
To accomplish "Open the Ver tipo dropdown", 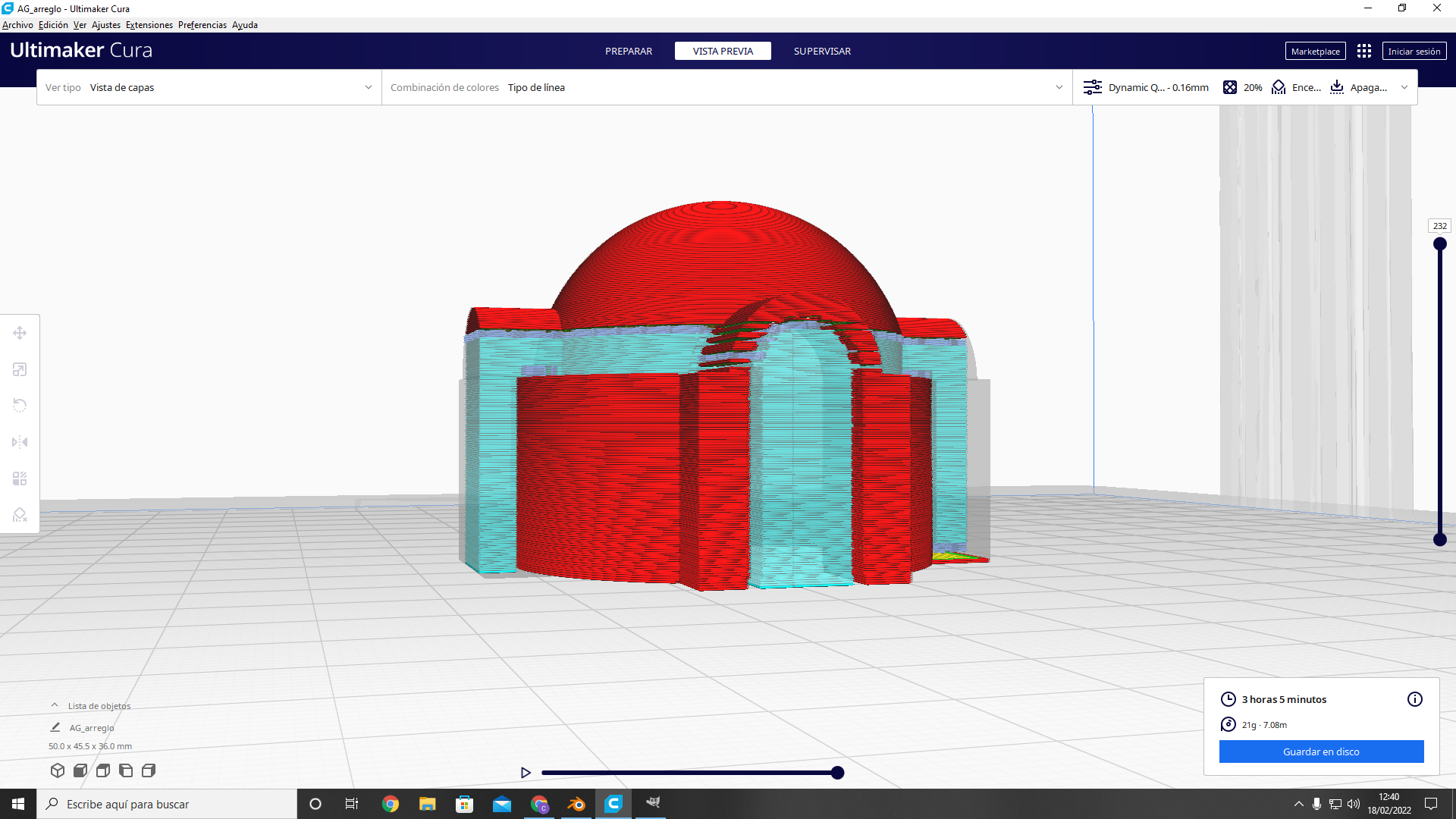I will click(x=209, y=87).
